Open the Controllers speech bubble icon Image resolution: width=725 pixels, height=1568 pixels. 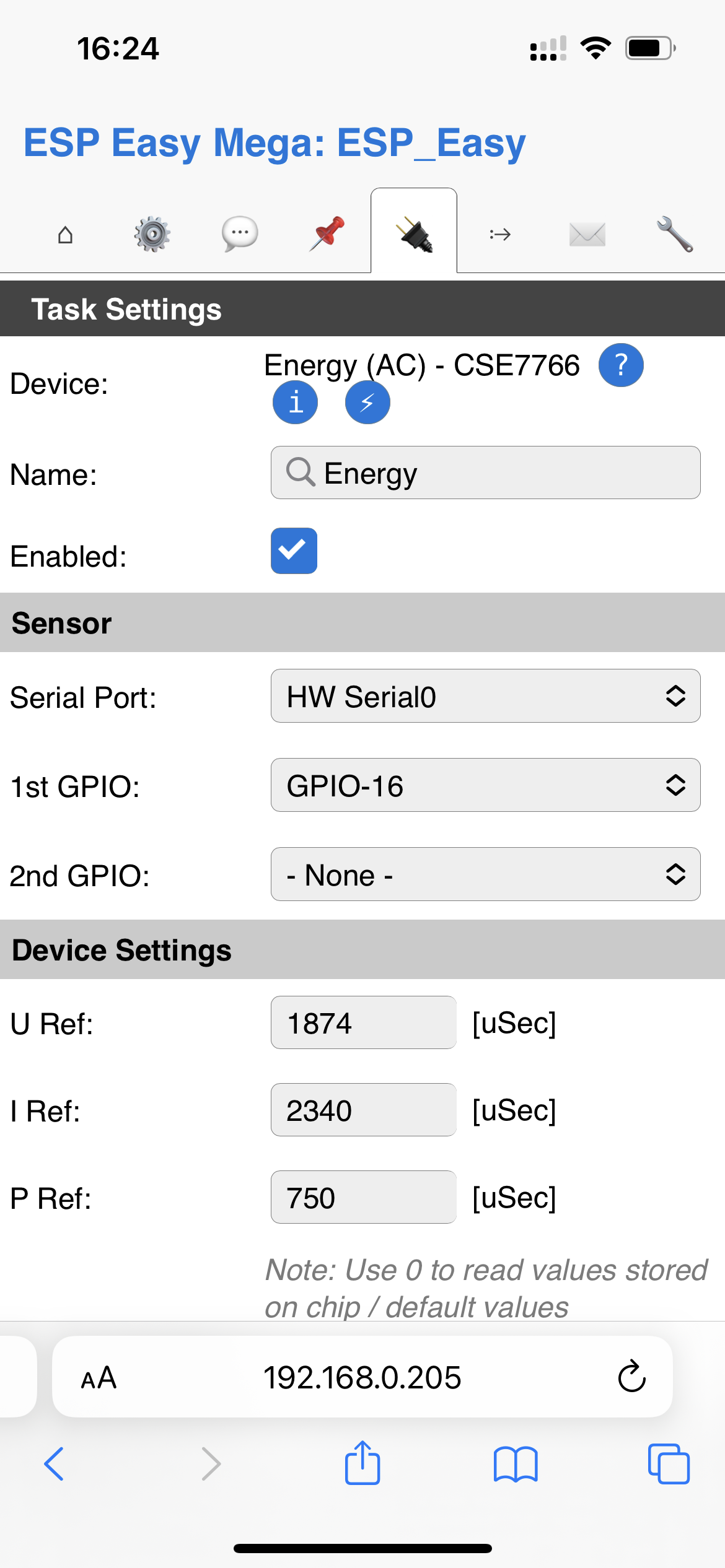[x=239, y=234]
